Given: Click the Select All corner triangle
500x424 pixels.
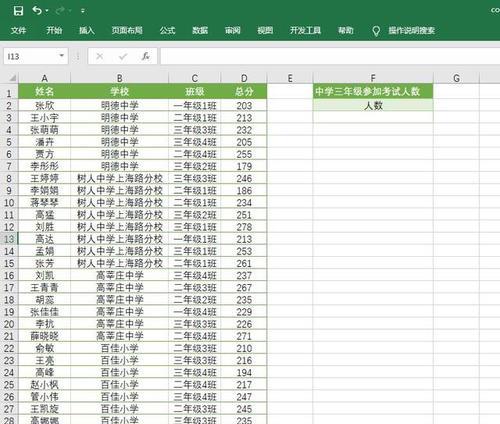Looking at the screenshot, I should [x=12, y=78].
